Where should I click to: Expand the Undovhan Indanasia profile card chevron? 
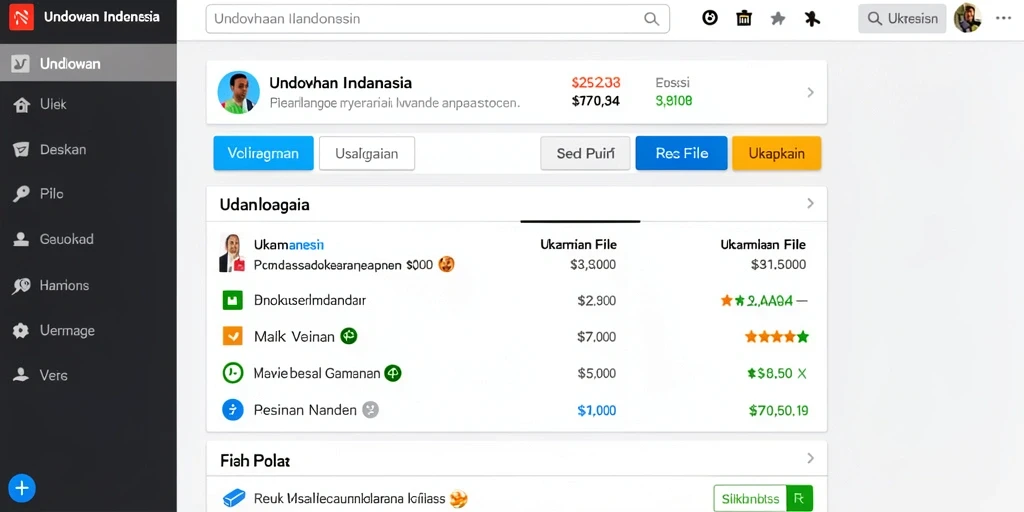(x=810, y=92)
